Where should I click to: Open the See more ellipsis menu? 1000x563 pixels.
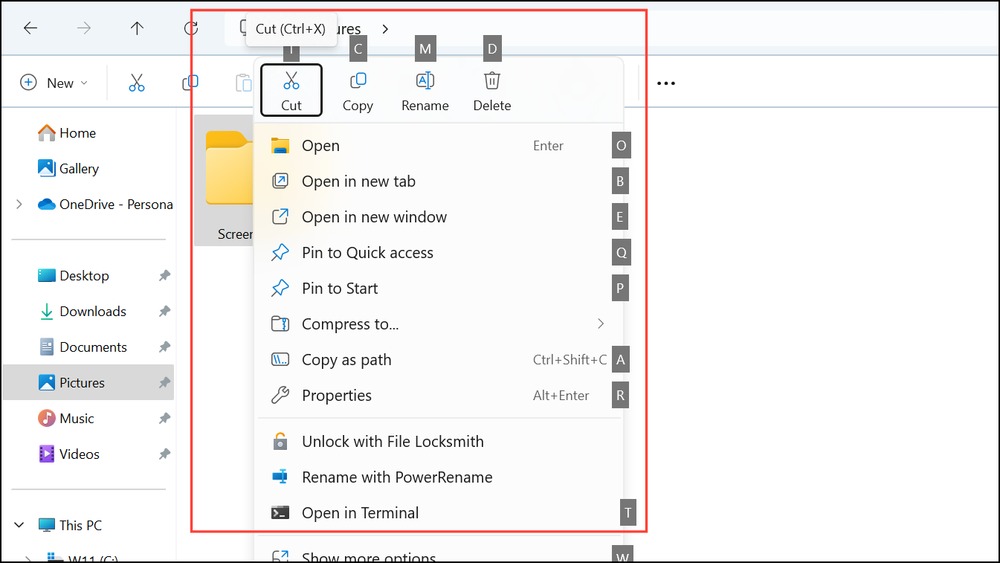pyautogui.click(x=666, y=83)
